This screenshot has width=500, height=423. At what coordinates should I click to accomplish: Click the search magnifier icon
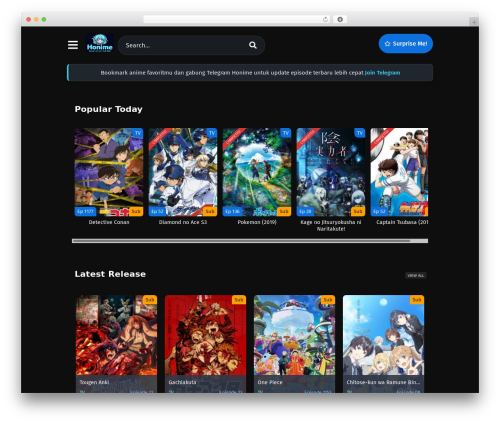coord(253,45)
